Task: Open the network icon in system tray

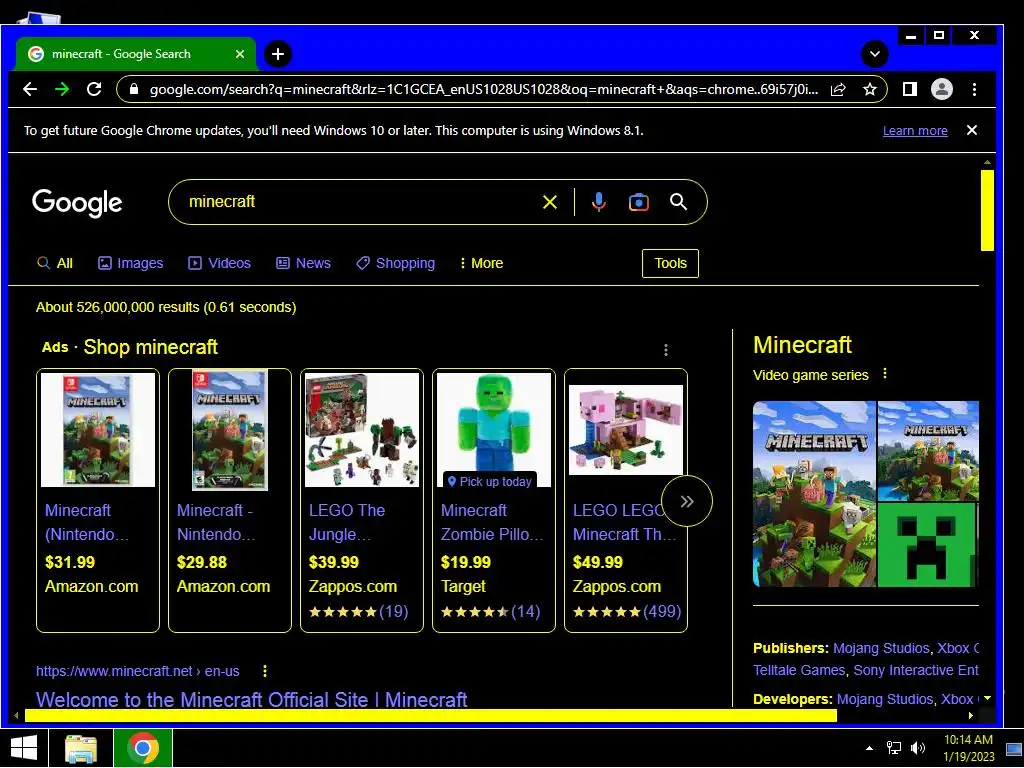Action: (893, 748)
